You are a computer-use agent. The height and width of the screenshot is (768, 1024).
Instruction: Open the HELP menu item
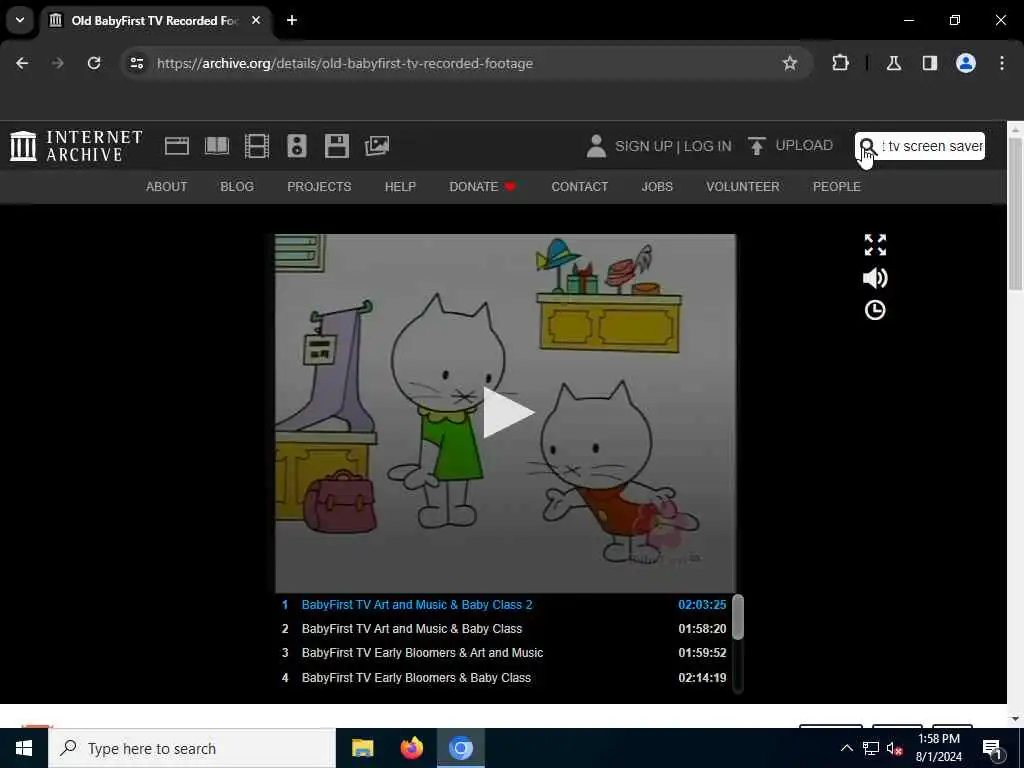pyautogui.click(x=400, y=187)
